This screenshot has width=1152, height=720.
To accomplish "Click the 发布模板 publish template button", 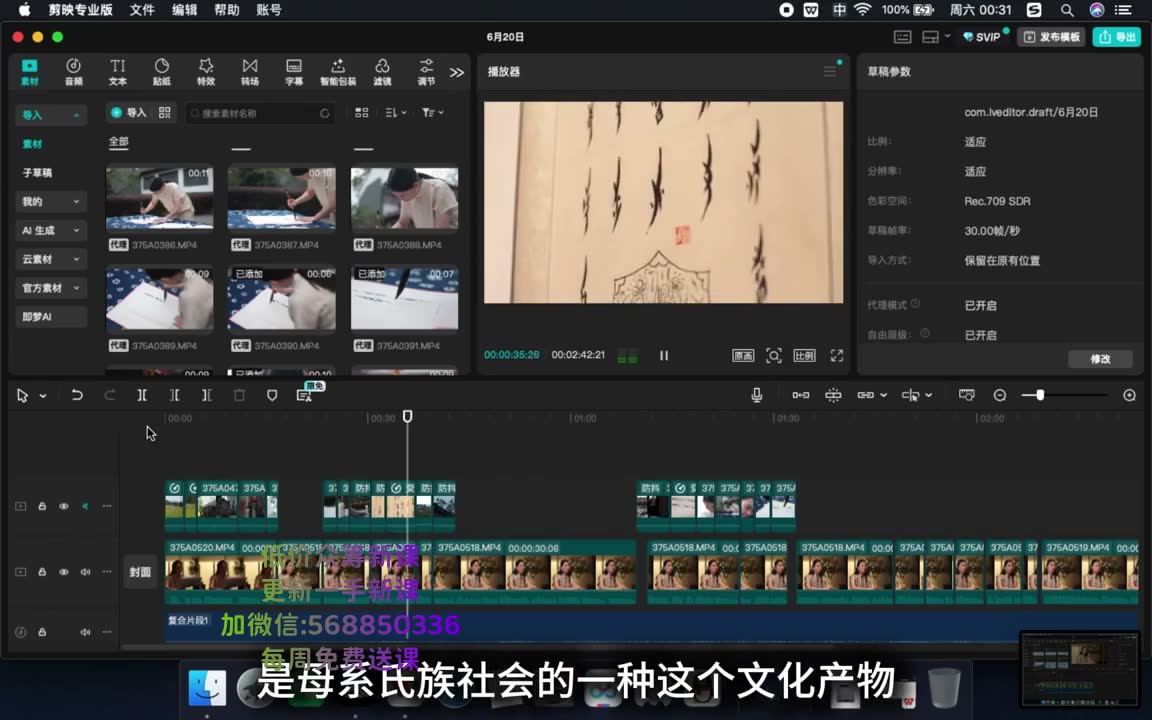I will tap(1052, 37).
